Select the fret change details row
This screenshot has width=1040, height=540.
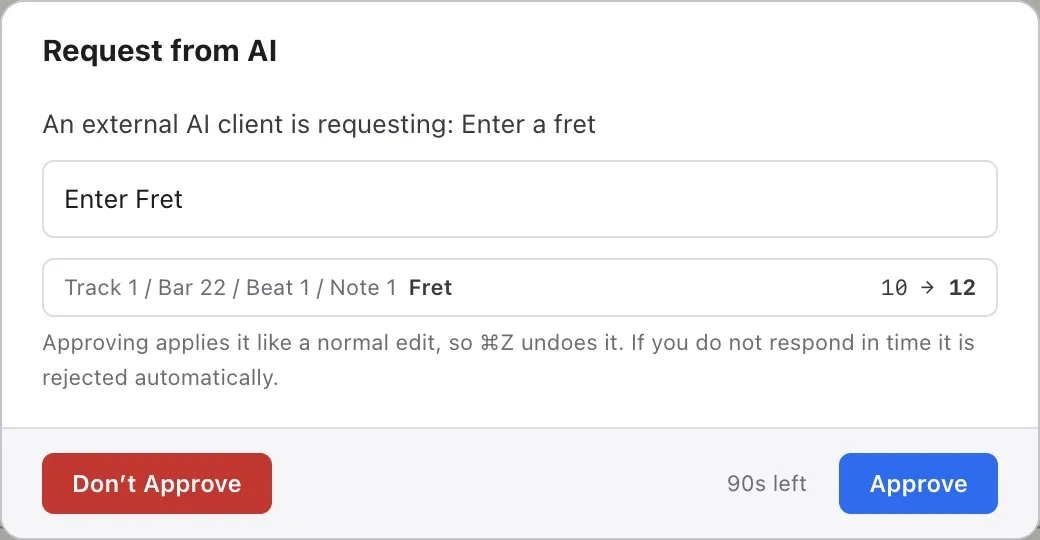(520, 287)
